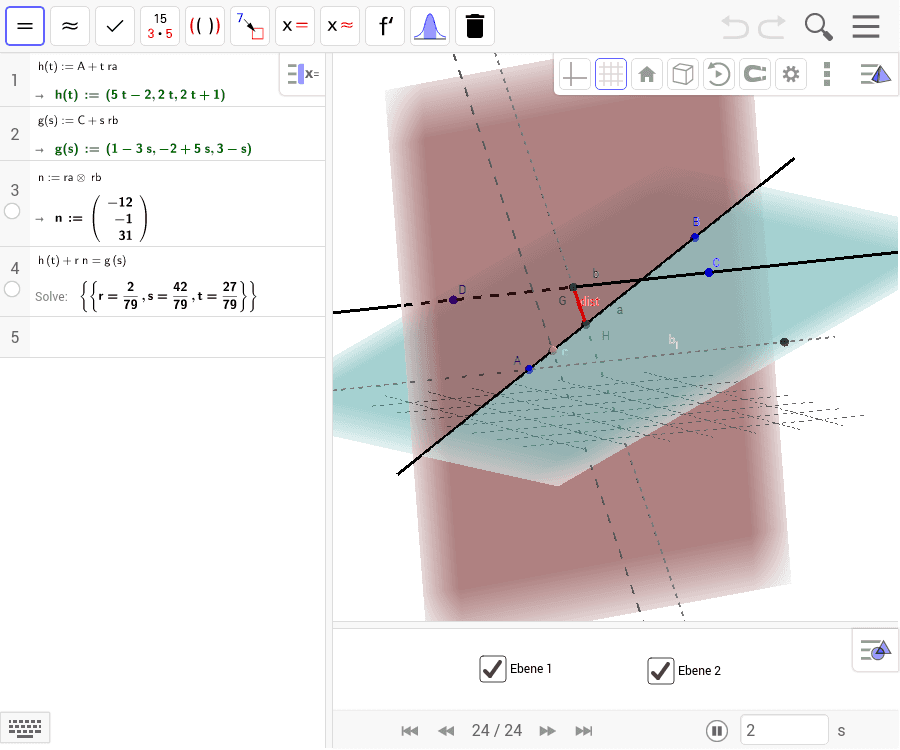The image size is (900, 750).
Task: Click output g(s) := (1 − 3s, −2 + 5s, 3 − s)
Action: click(153, 149)
